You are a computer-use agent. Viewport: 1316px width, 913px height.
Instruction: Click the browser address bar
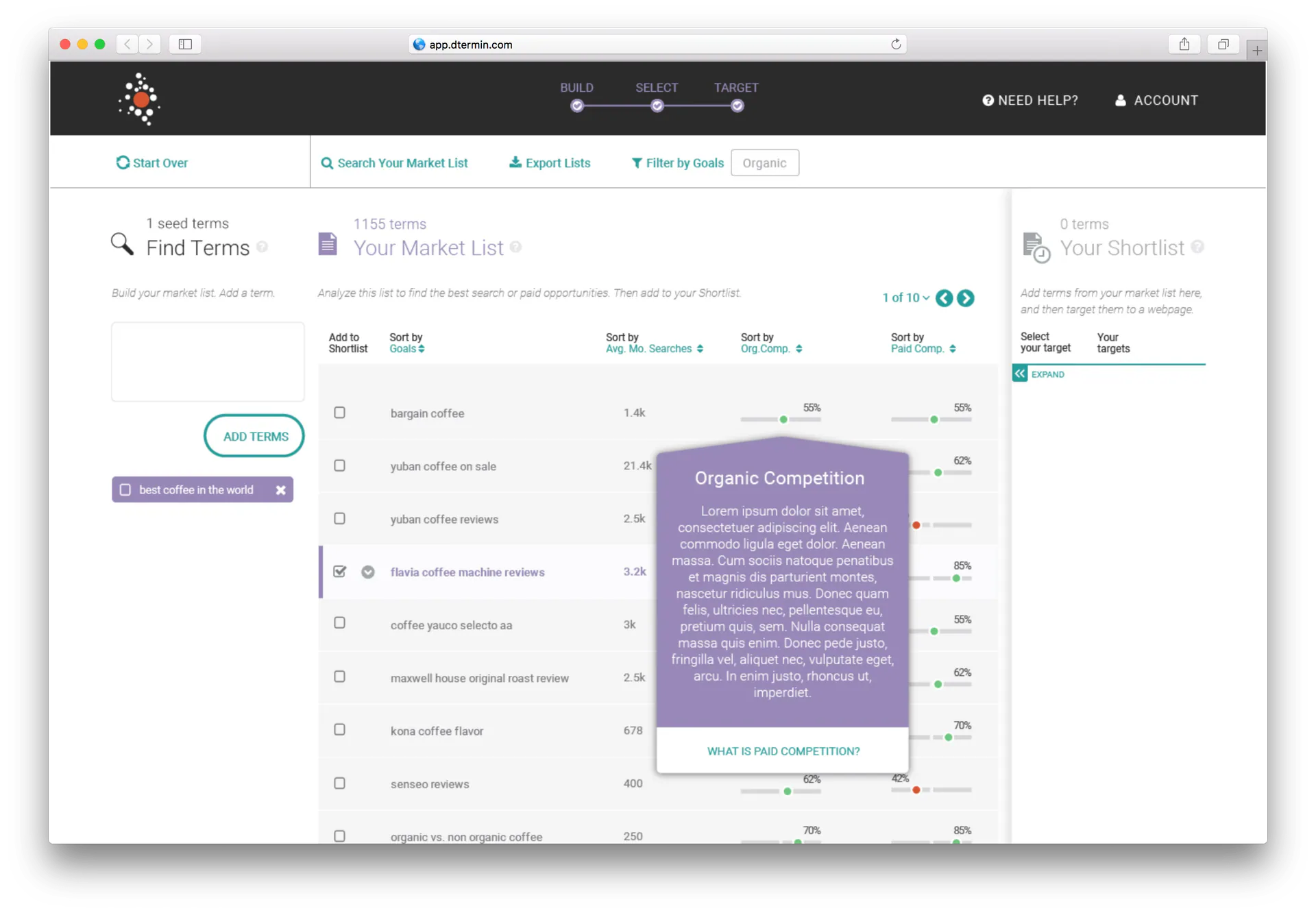657,45
